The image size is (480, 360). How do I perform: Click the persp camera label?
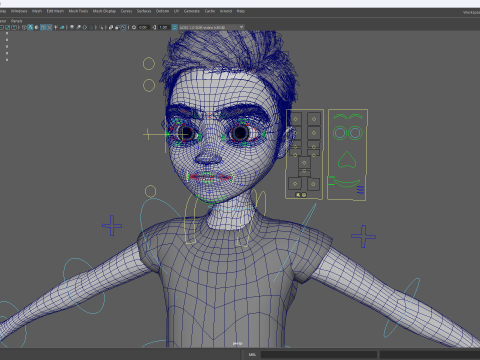point(237,343)
